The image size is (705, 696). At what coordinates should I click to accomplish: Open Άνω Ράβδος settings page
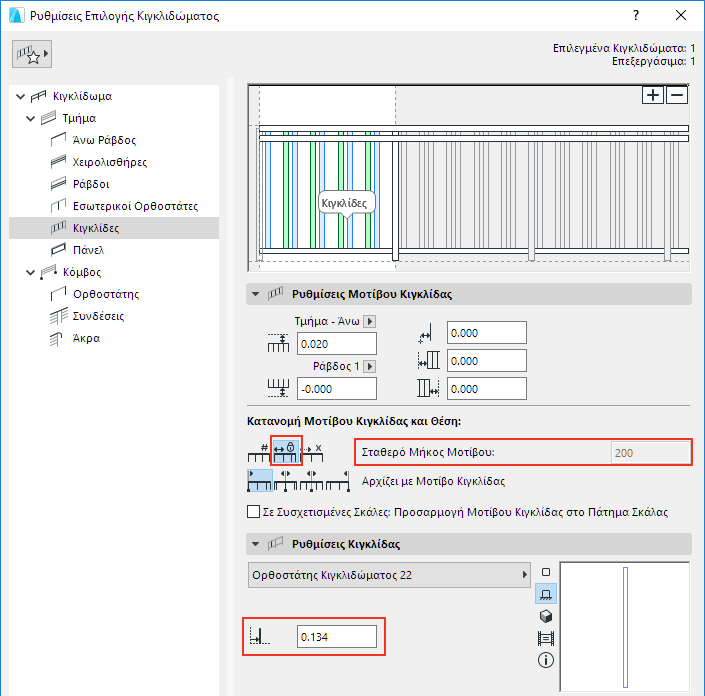click(x=104, y=140)
